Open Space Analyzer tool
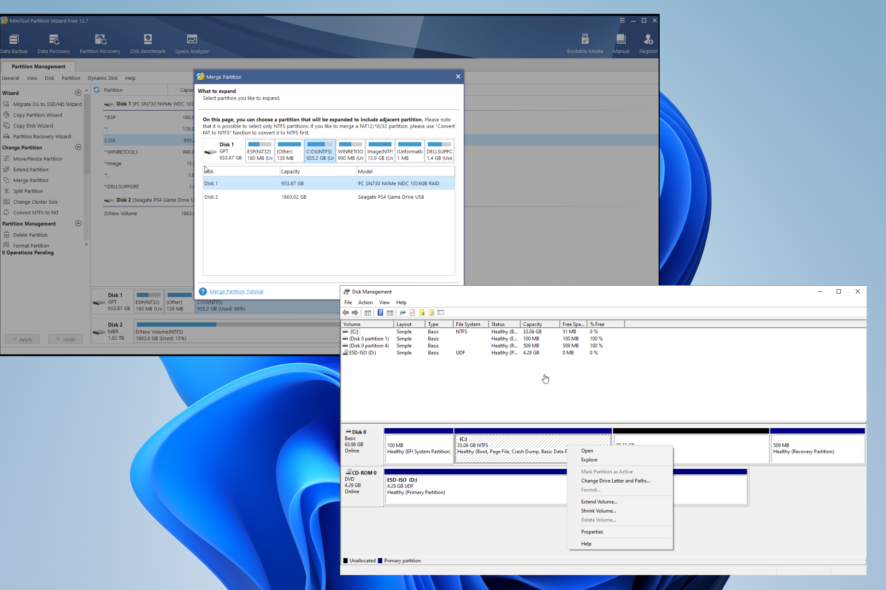The image size is (886, 590). pyautogui.click(x=192, y=44)
